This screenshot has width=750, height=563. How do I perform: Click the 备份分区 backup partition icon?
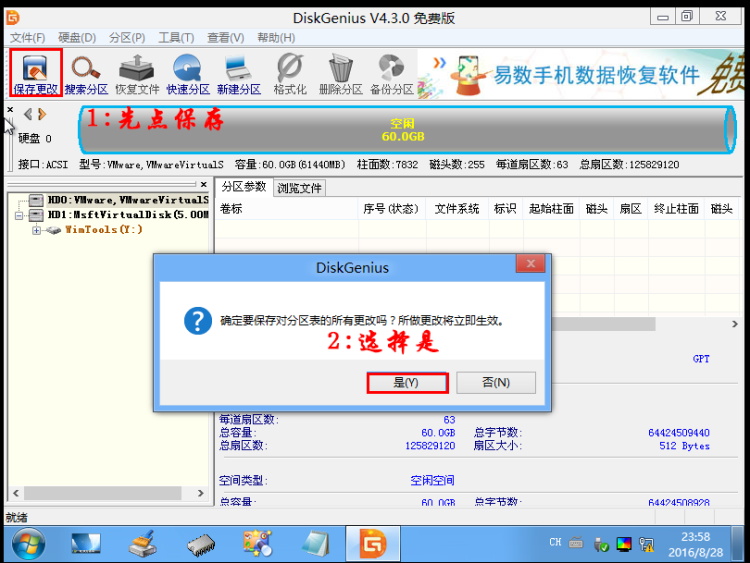[392, 74]
